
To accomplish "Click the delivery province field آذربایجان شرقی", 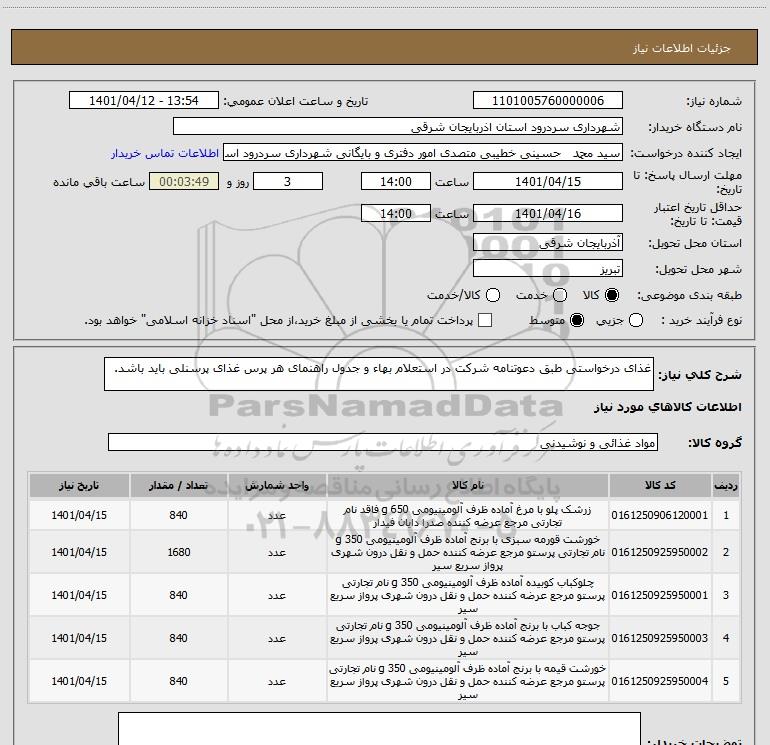I will [x=548, y=243].
